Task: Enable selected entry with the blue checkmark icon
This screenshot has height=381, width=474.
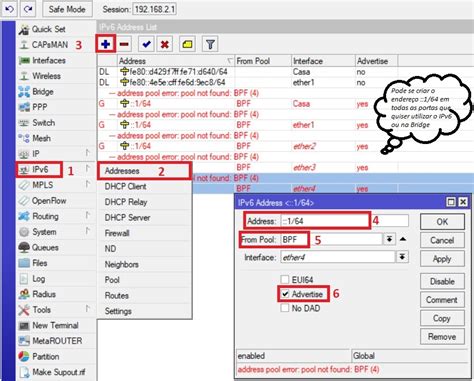Action: tap(146, 44)
